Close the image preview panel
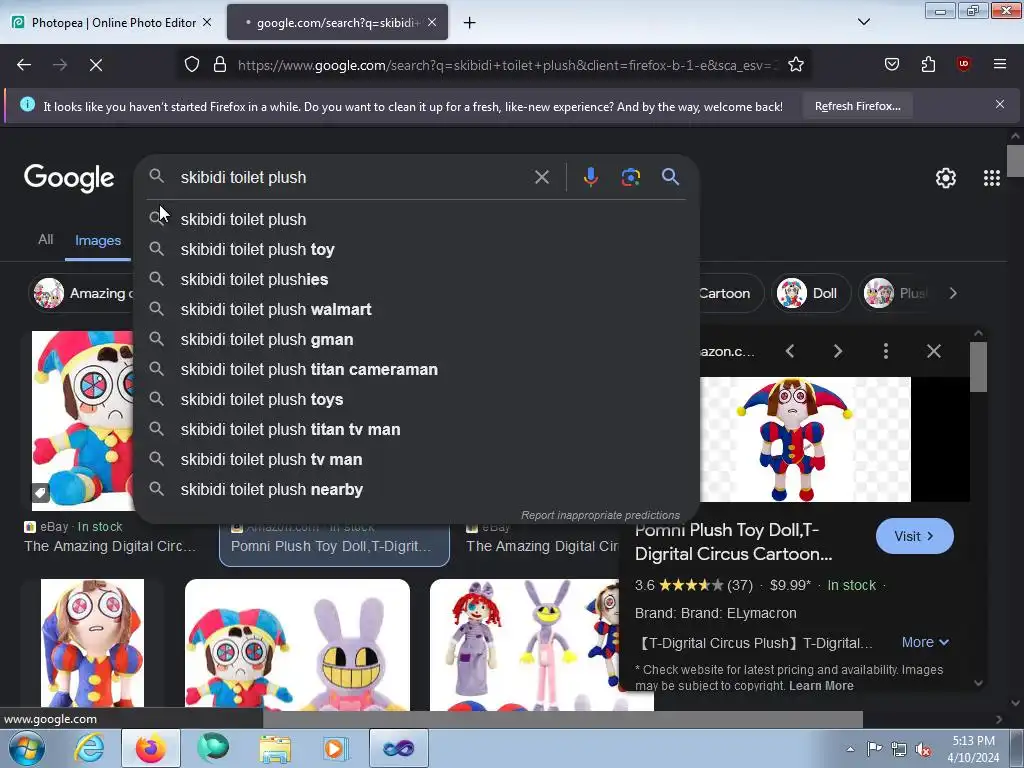Screen dimensions: 1024x768 pos(934,351)
